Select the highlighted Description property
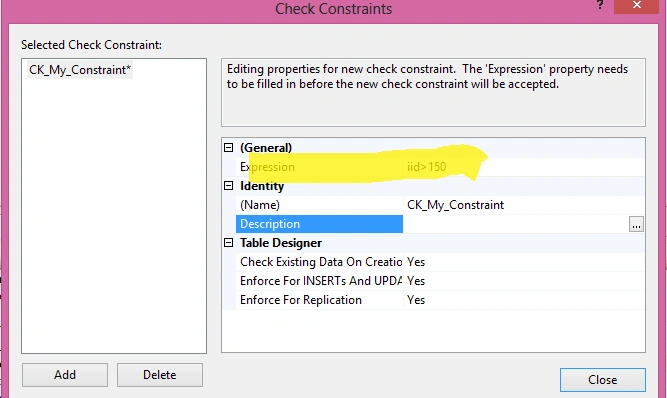The height and width of the screenshot is (398, 667). (x=319, y=224)
